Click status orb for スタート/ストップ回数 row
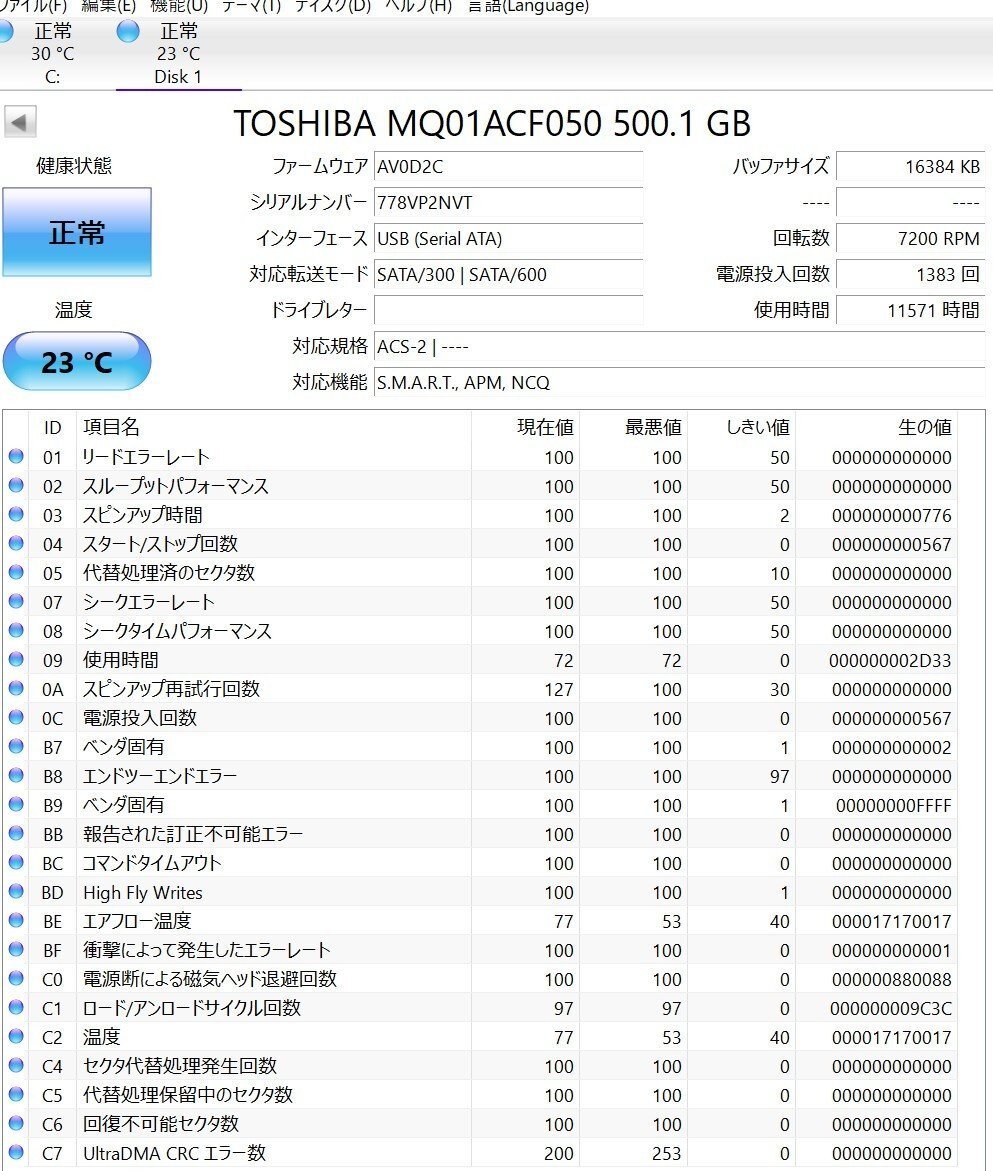Image resolution: width=993 pixels, height=1171 pixels. point(16,544)
